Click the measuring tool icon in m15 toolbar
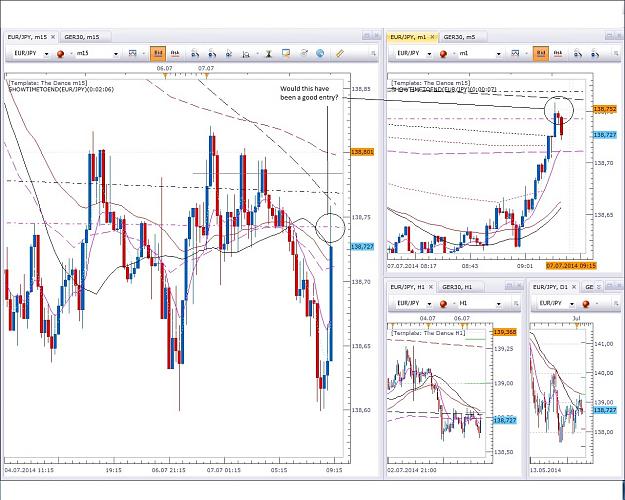This screenshot has height=500, width=625. point(246,54)
